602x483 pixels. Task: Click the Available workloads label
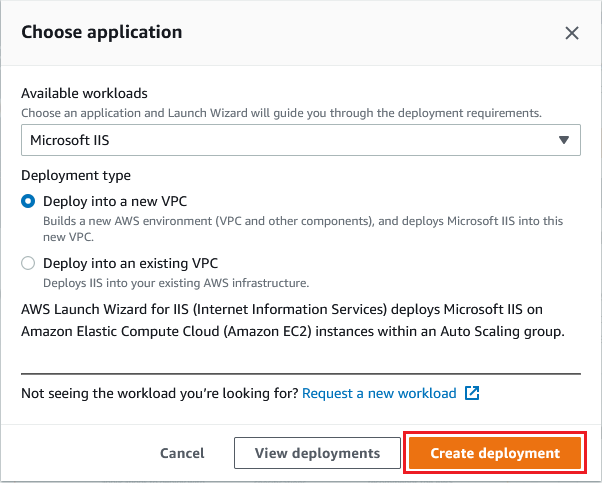point(84,93)
